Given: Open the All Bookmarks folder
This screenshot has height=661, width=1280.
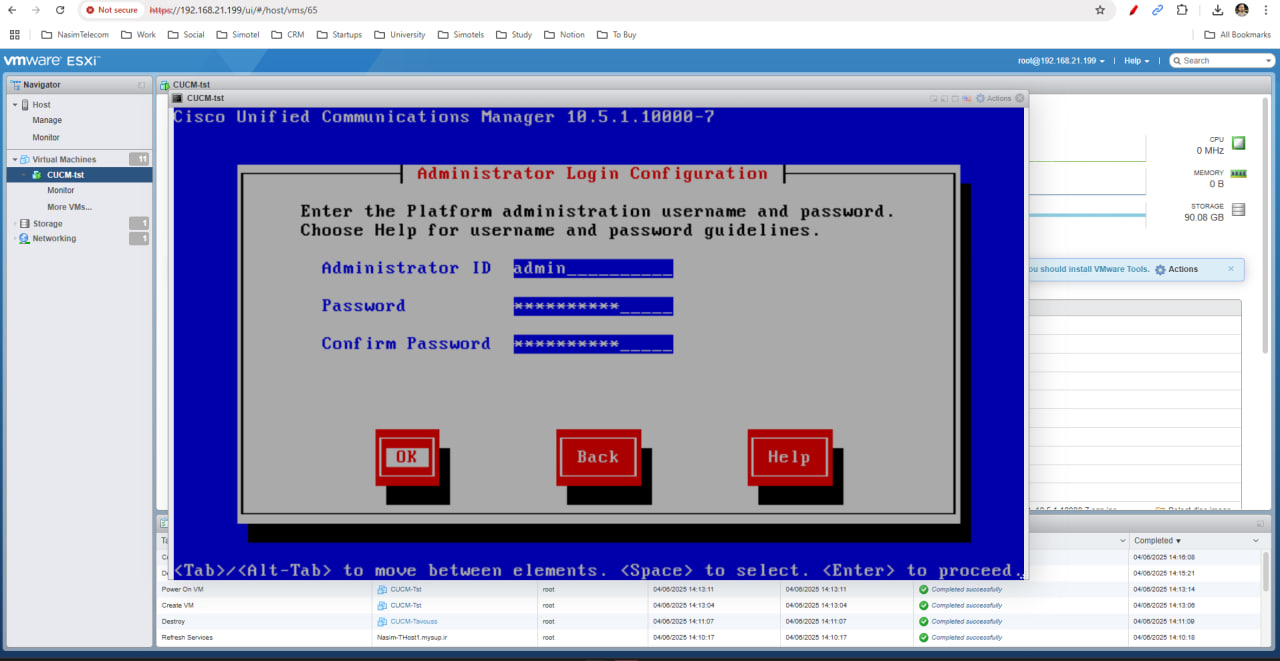Looking at the screenshot, I should (x=1237, y=34).
